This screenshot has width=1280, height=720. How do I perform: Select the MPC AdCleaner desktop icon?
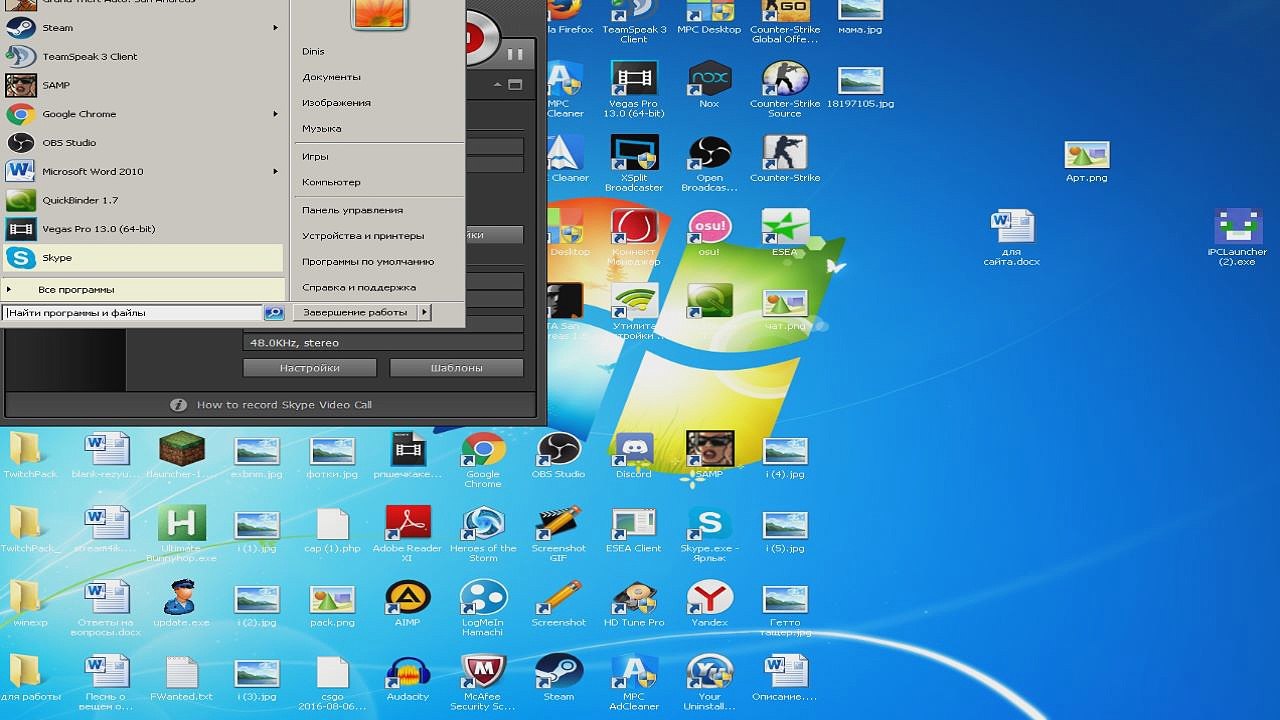pyautogui.click(x=634, y=683)
